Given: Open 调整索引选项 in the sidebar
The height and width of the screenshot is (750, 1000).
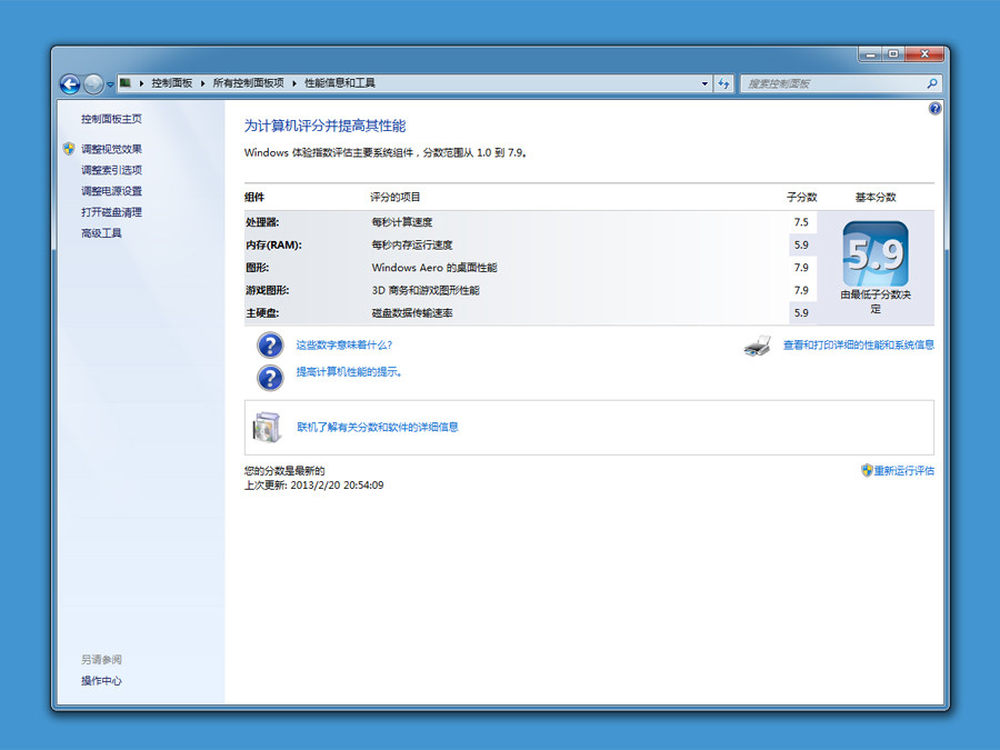Looking at the screenshot, I should point(112,170).
